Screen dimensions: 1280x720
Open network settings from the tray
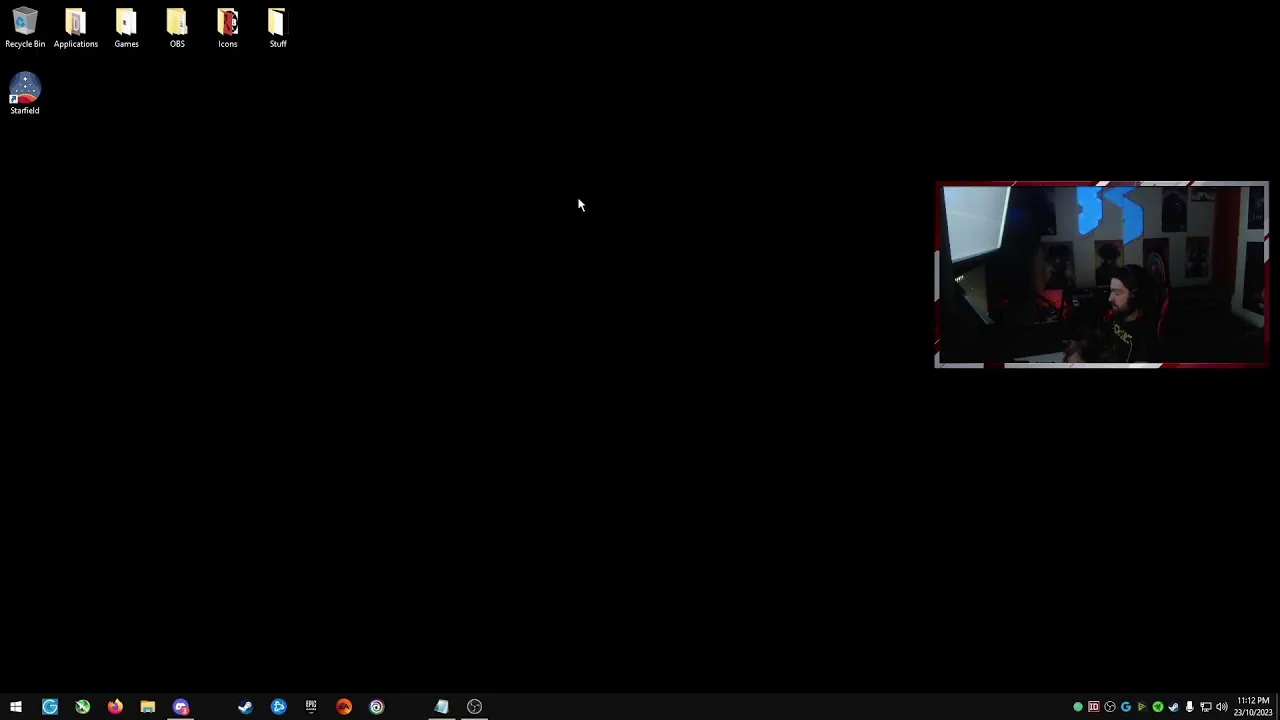point(1206,707)
